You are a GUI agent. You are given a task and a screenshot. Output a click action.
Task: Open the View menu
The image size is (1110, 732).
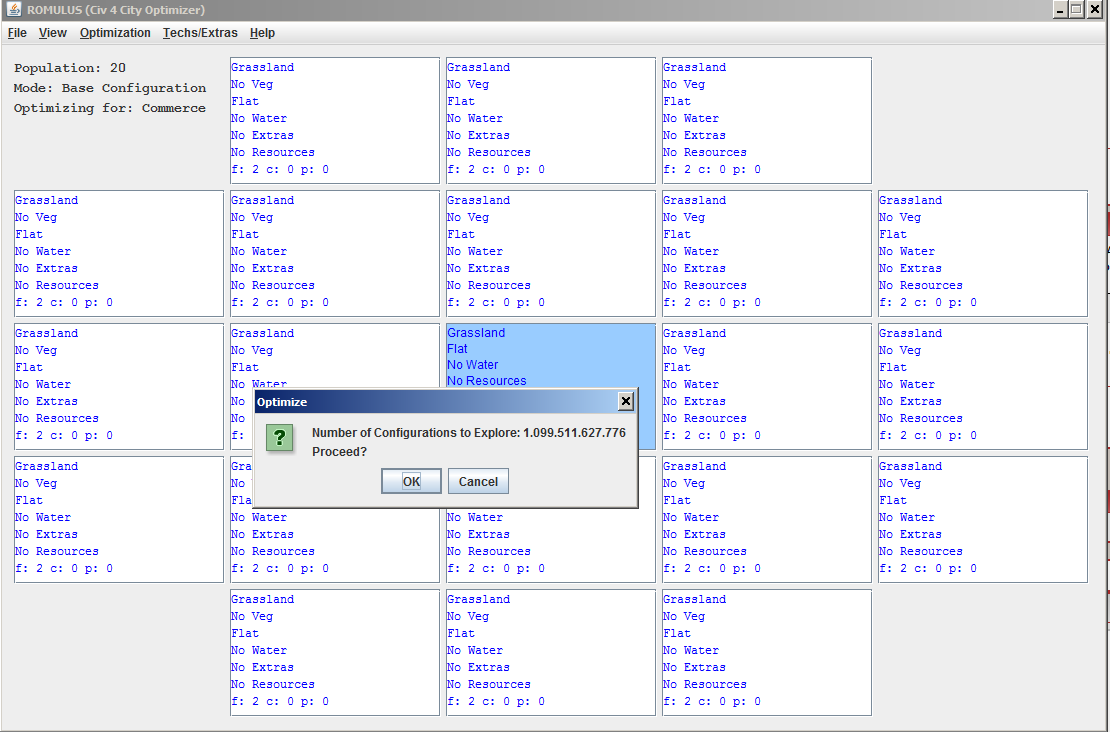click(52, 33)
